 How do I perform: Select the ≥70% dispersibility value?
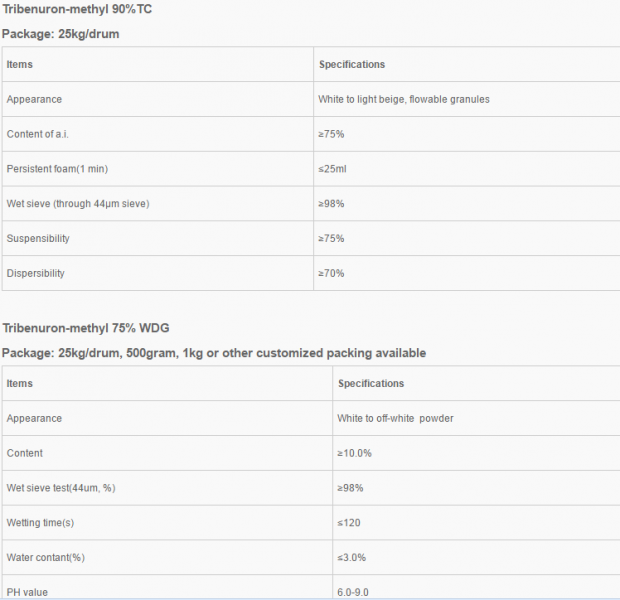point(331,273)
